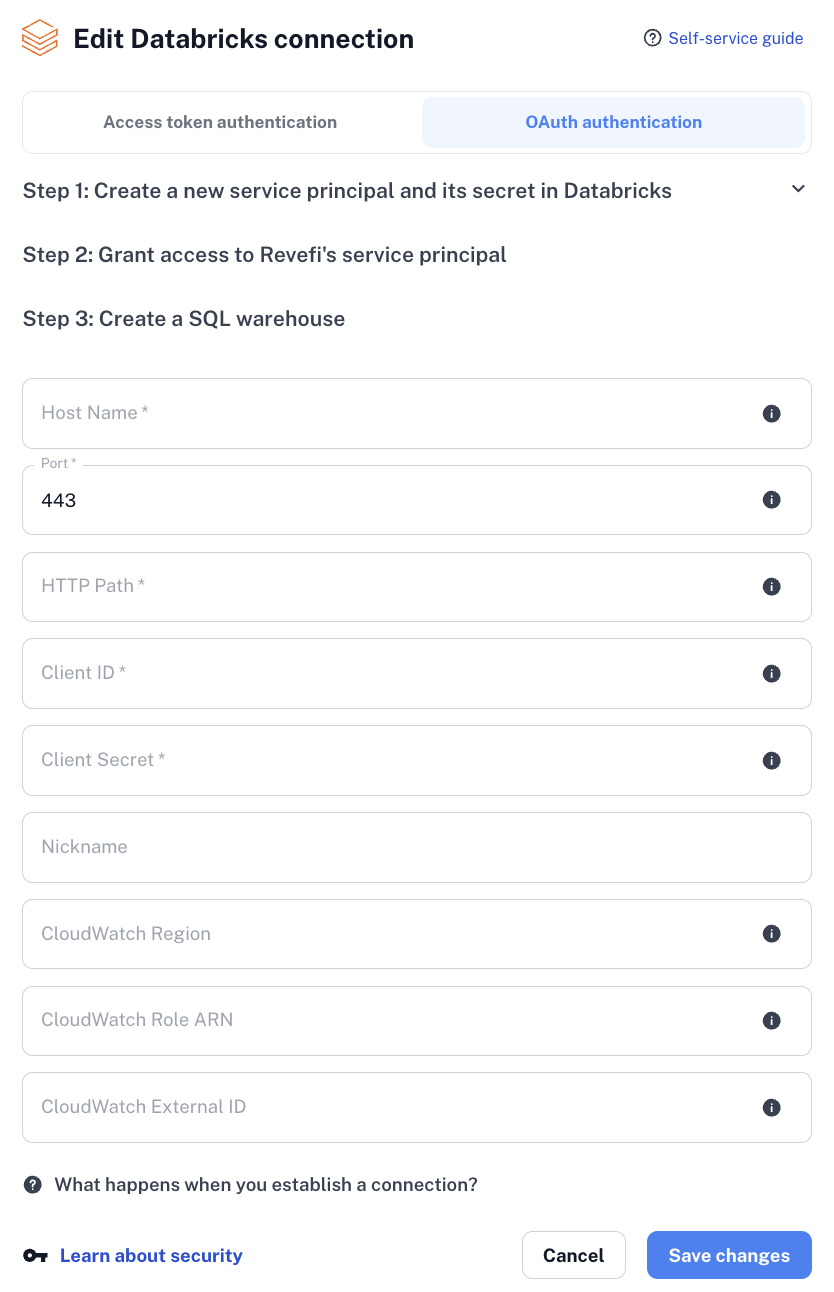The width and height of the screenshot is (834, 1292).
Task: Click the info icon beside Client Secret
Action: tap(771, 761)
